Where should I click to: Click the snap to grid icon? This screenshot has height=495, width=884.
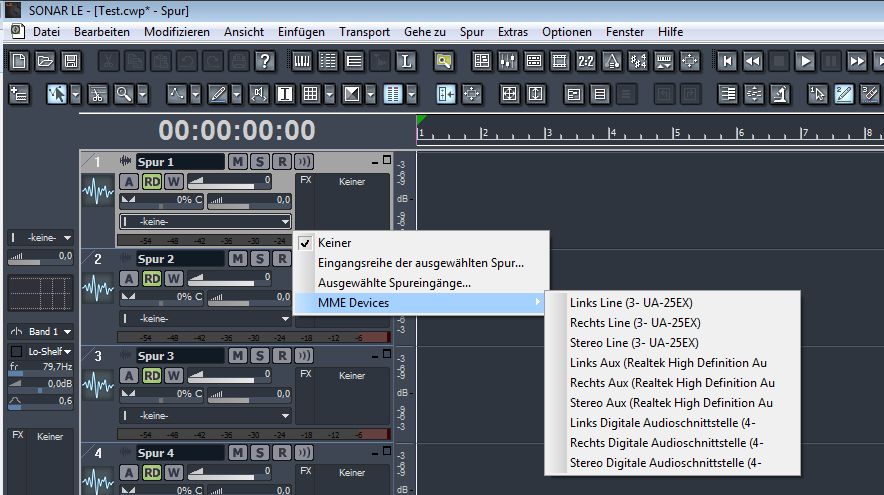311,94
